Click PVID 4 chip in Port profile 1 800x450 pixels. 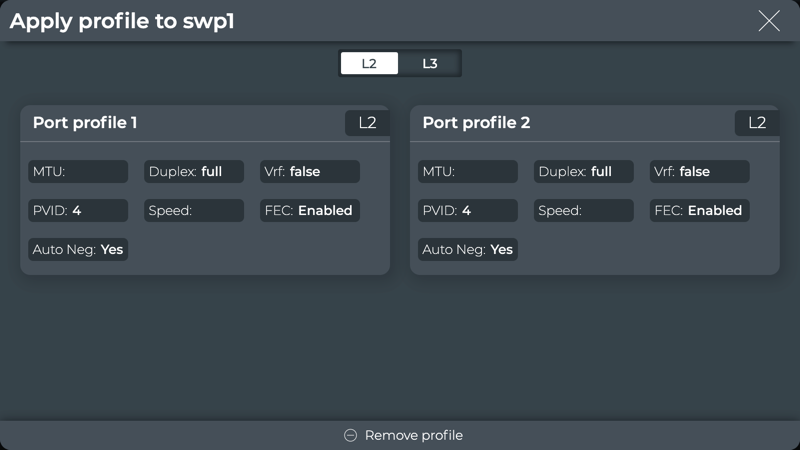(x=78, y=210)
